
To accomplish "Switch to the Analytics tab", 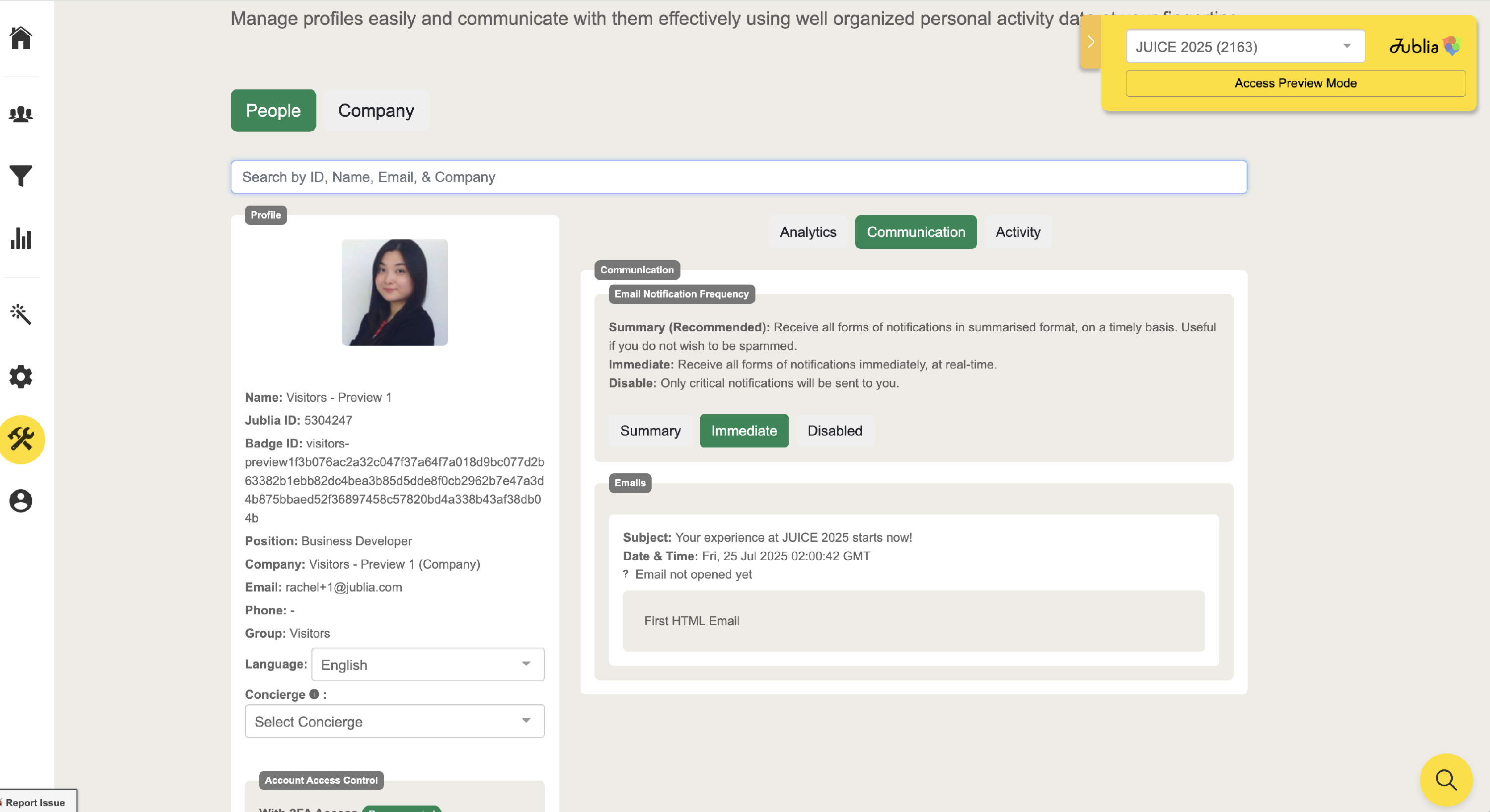I will coord(808,232).
